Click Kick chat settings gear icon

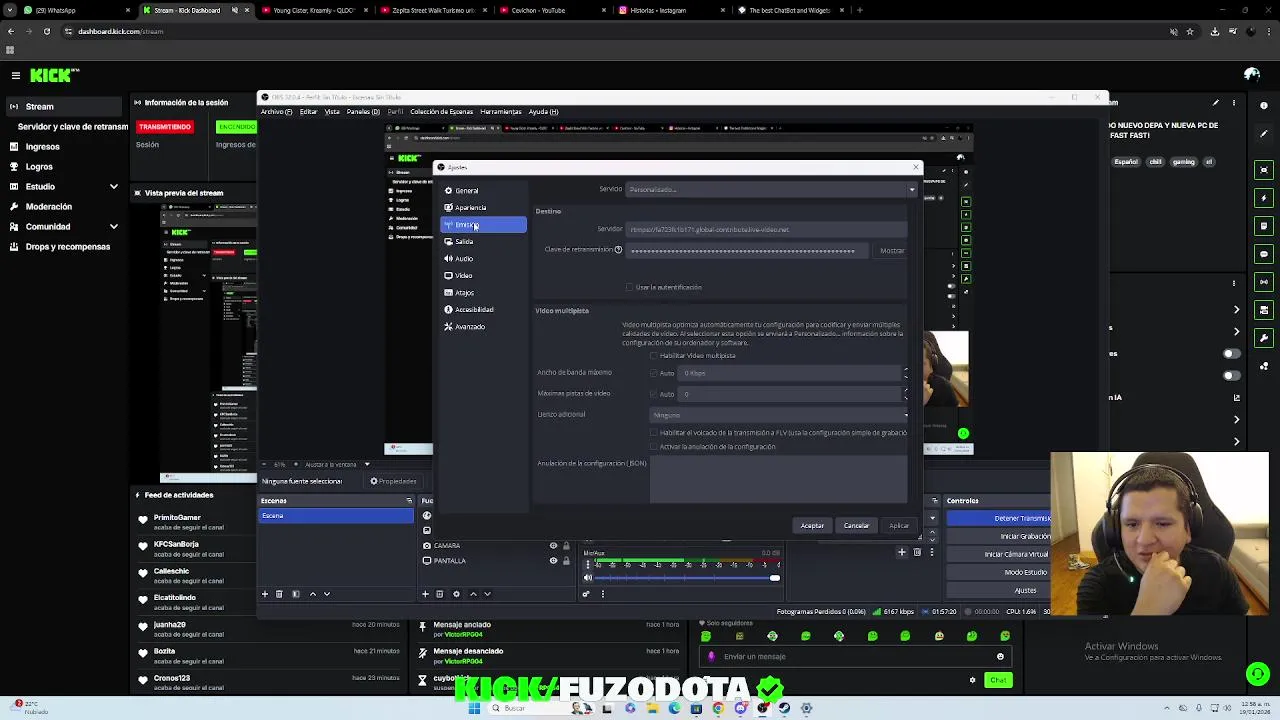point(972,680)
